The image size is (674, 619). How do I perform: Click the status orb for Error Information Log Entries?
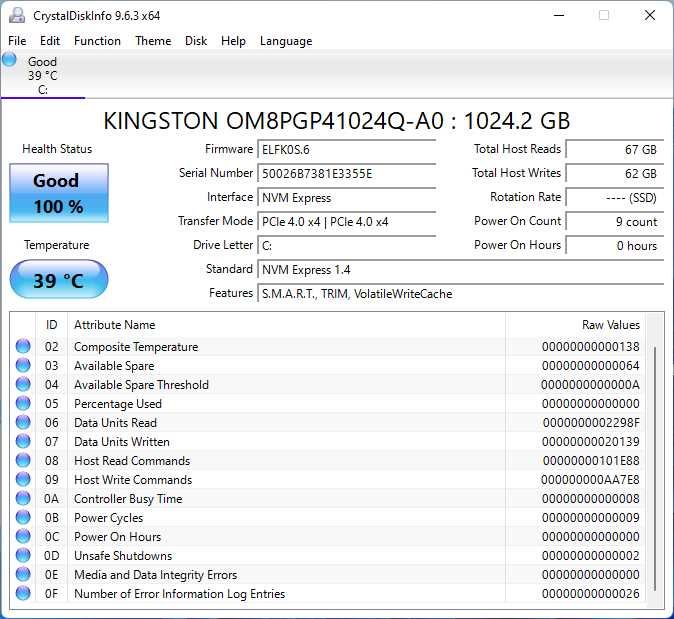tap(23, 593)
